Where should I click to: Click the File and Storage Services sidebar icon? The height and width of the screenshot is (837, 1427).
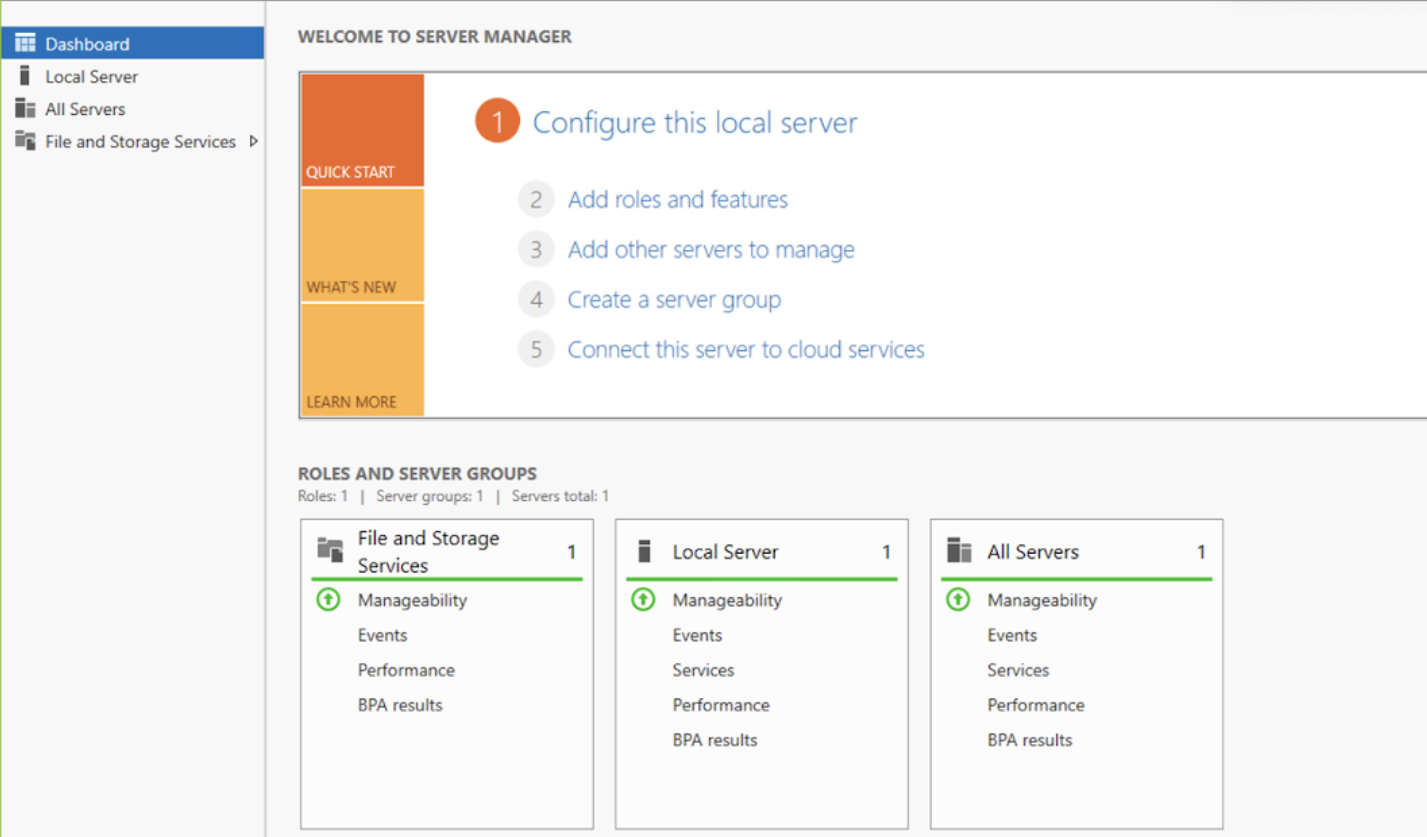click(x=25, y=142)
